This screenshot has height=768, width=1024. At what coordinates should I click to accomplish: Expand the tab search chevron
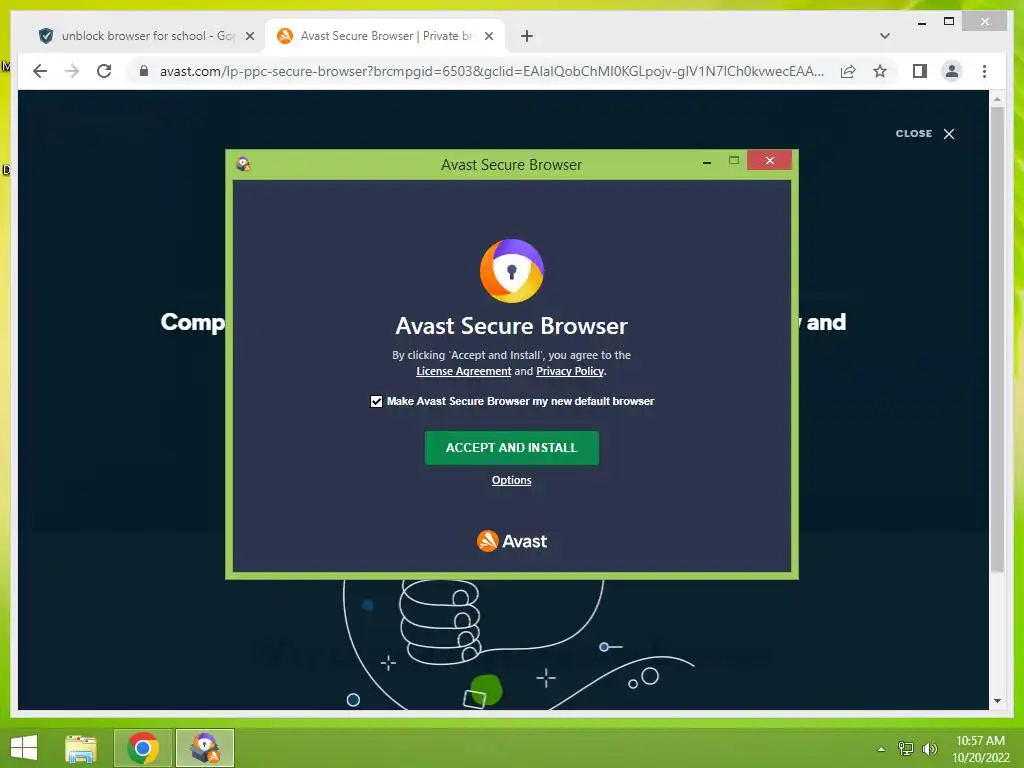pos(885,36)
